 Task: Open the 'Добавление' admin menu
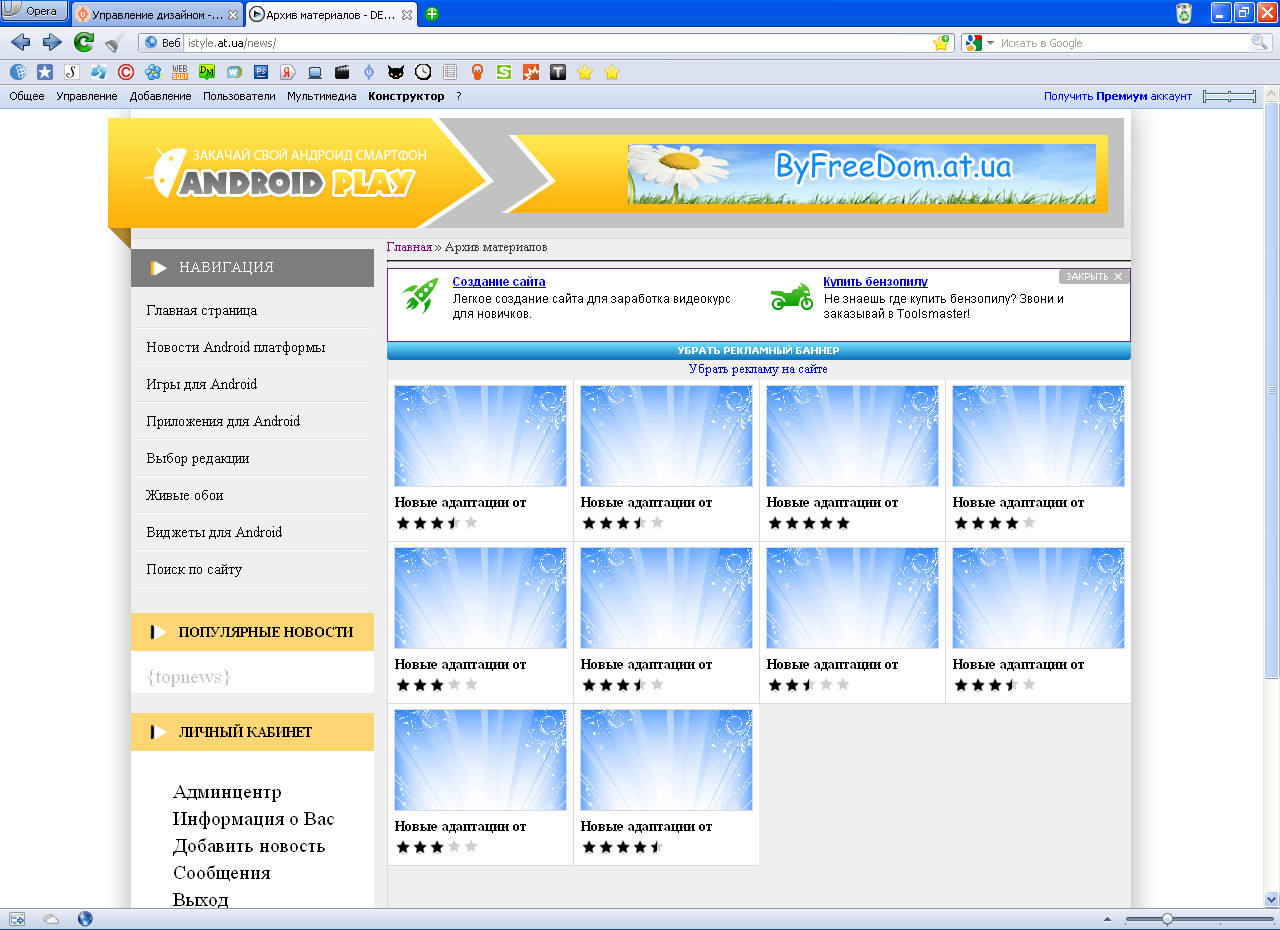[160, 96]
